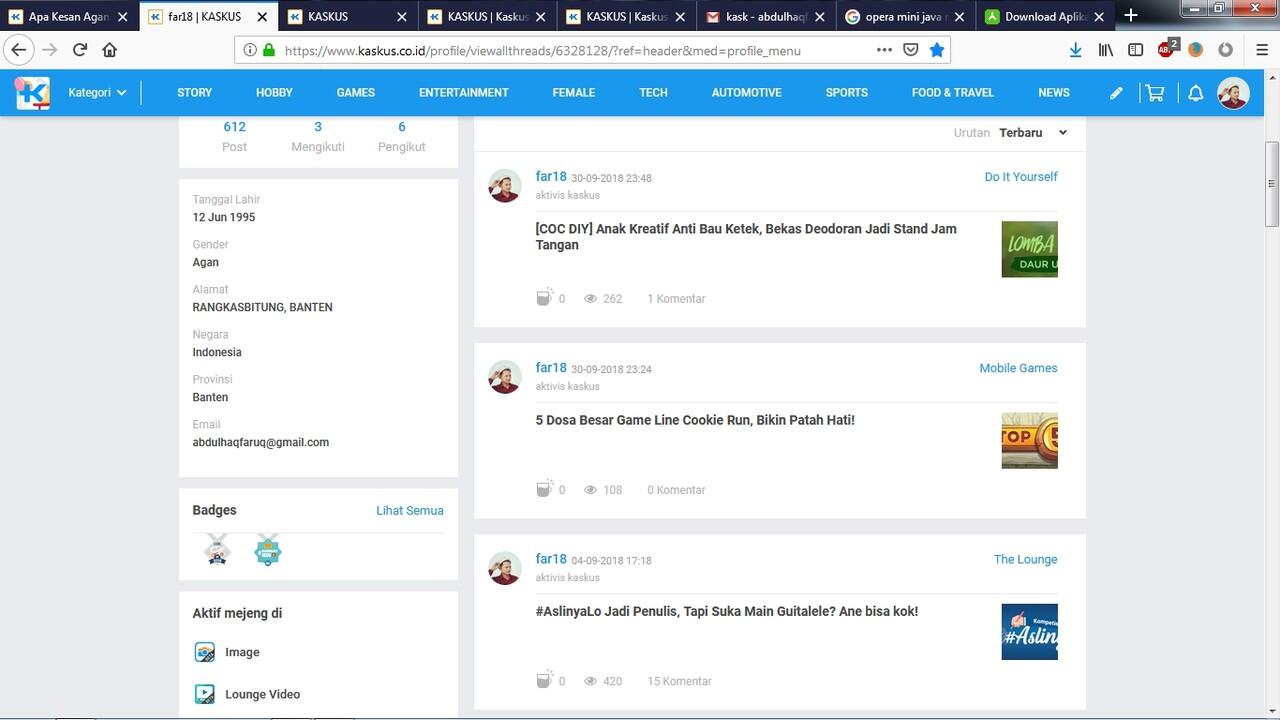
Task: Click far18 avatar on the AslinyaLo thread
Action: pos(505,568)
